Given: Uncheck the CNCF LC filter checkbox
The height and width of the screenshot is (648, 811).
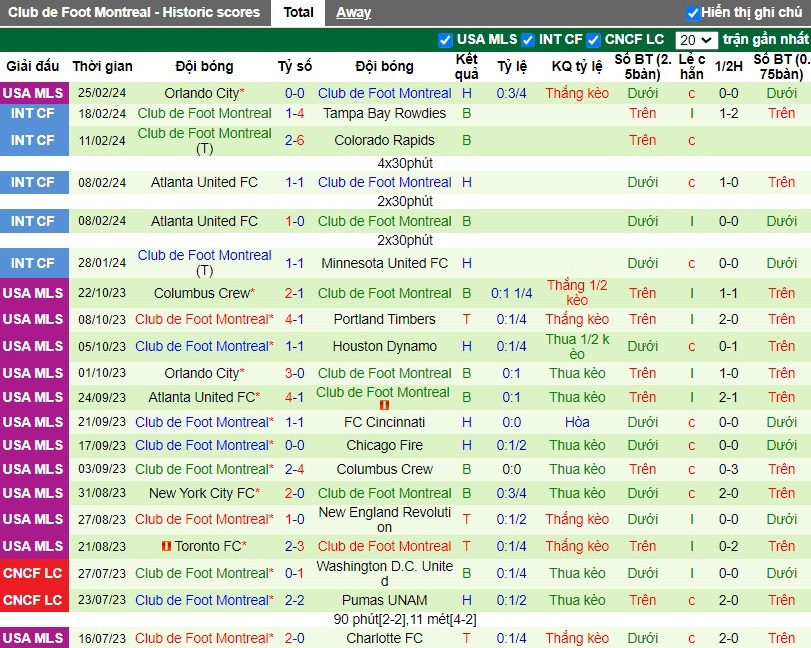Looking at the screenshot, I should click(593, 40).
